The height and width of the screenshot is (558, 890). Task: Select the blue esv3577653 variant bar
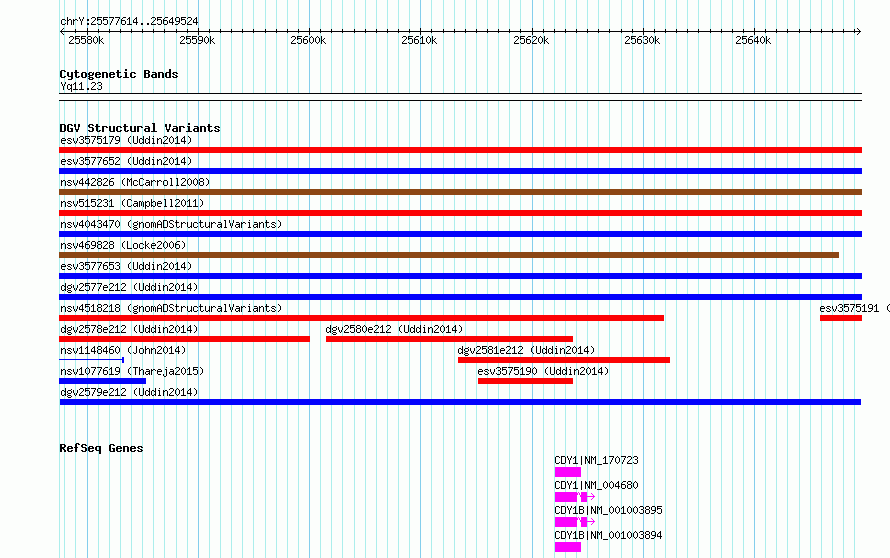(x=460, y=276)
